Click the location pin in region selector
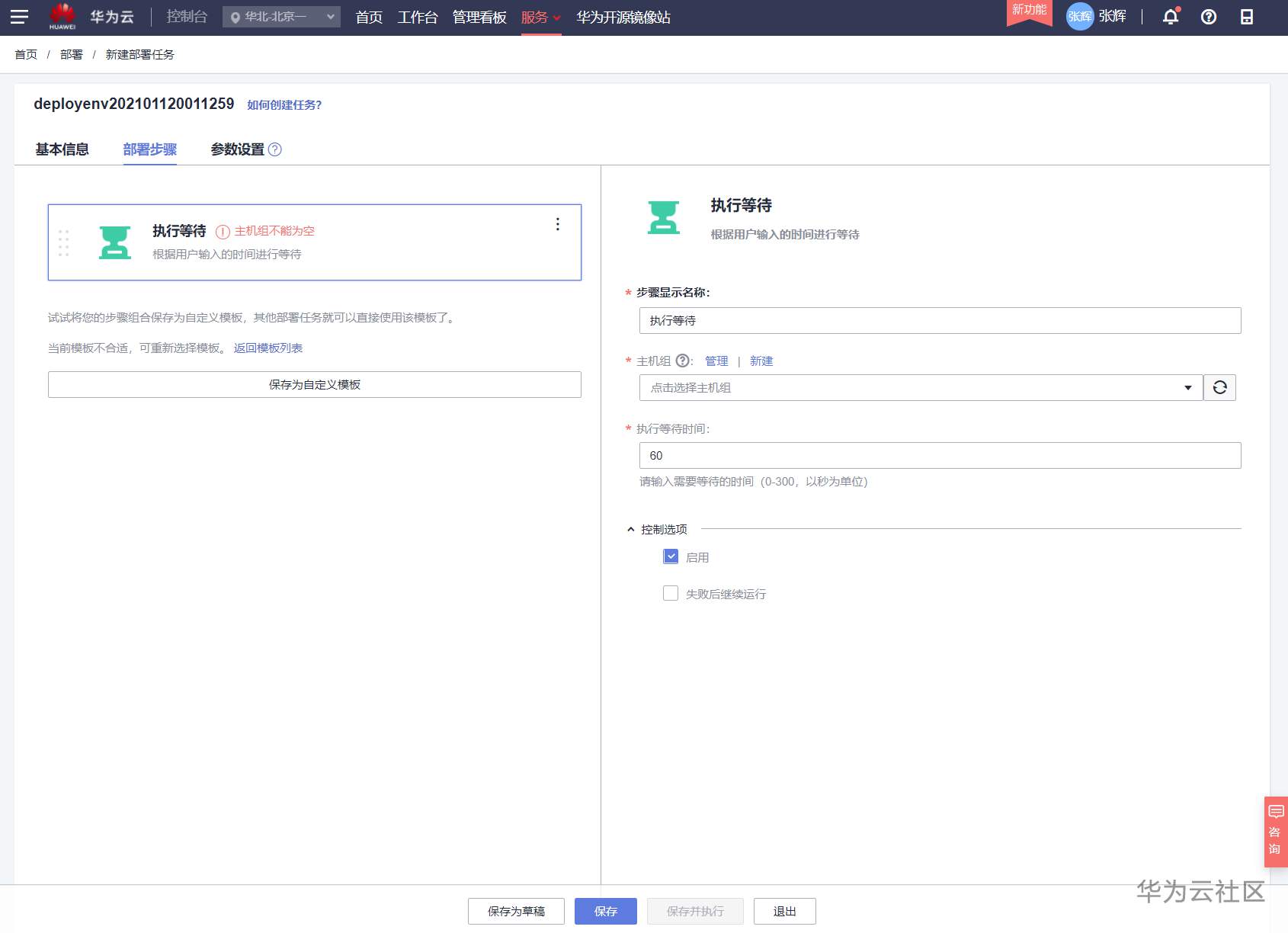 coord(235,17)
